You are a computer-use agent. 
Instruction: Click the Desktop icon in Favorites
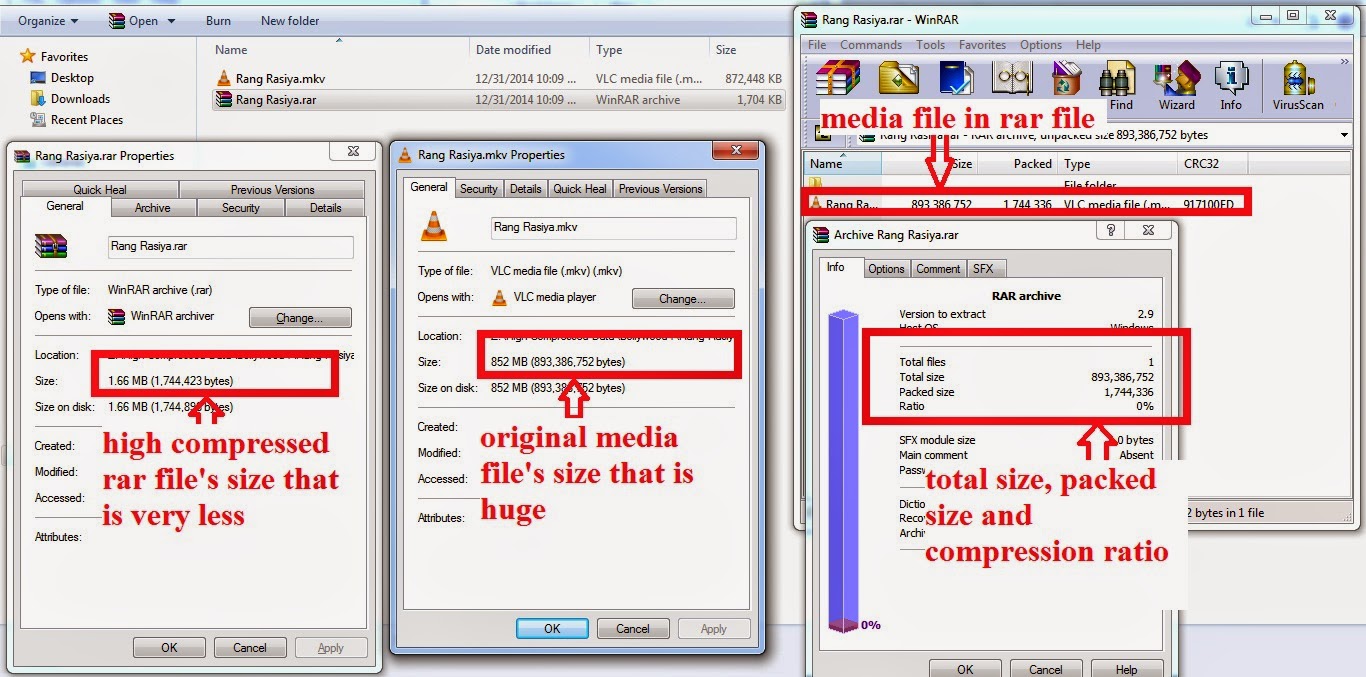click(x=38, y=78)
